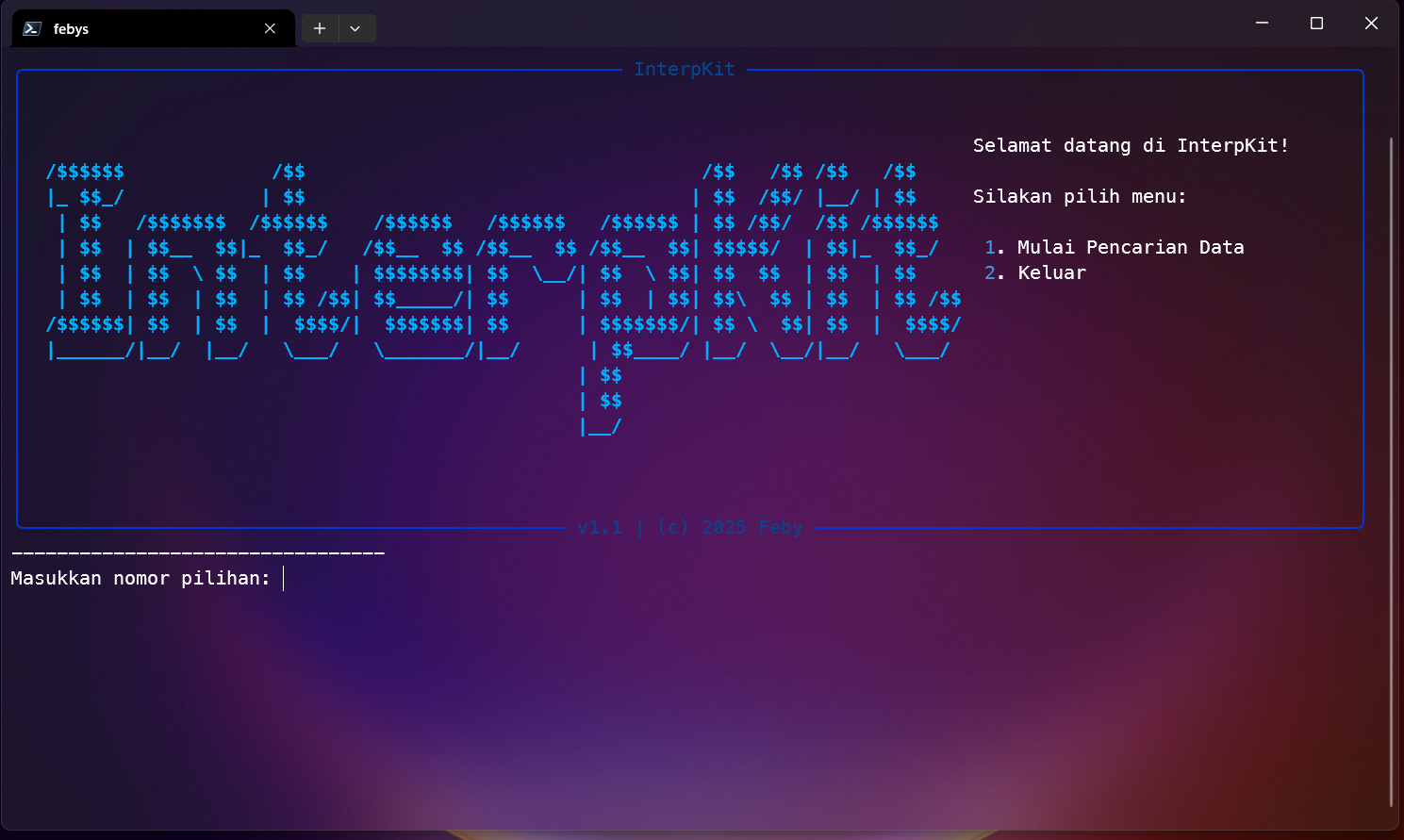The width and height of the screenshot is (1404, 840).
Task: Click the febys tab title text
Action: tap(70, 28)
